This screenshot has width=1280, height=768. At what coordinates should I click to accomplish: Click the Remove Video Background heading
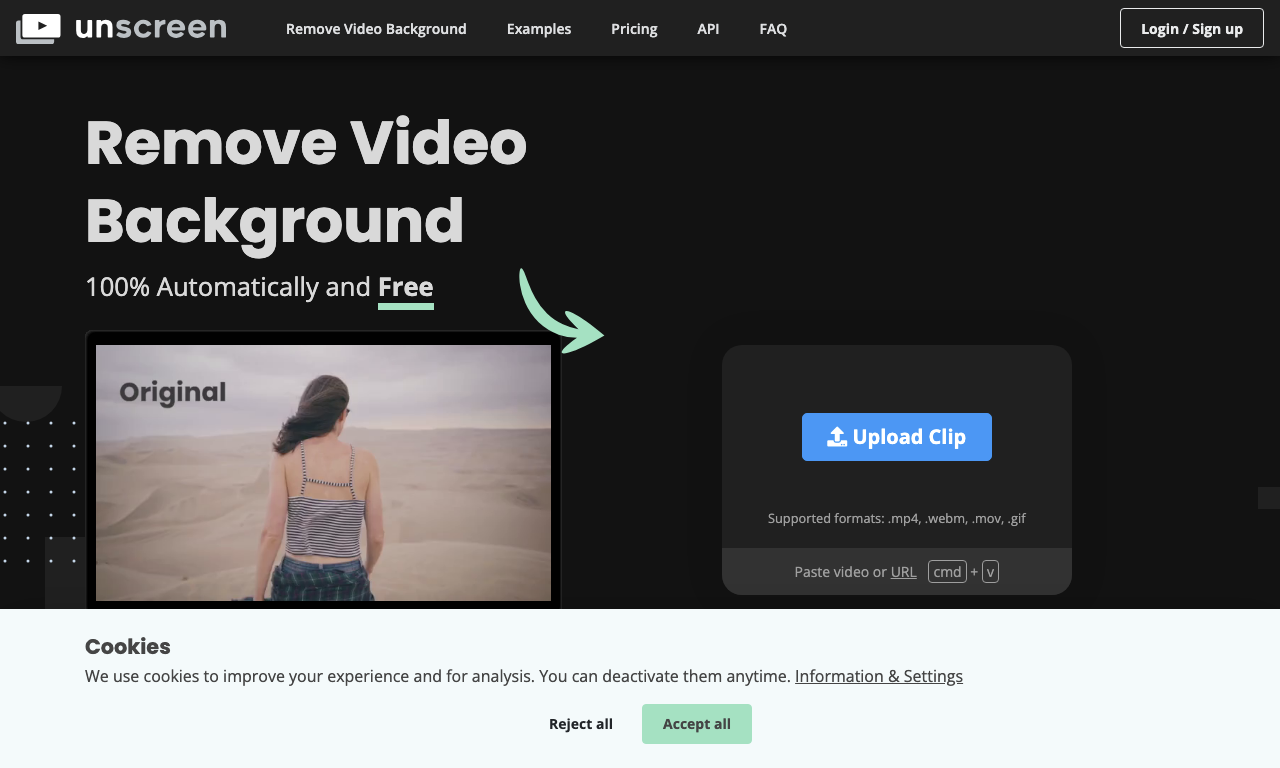coord(306,181)
